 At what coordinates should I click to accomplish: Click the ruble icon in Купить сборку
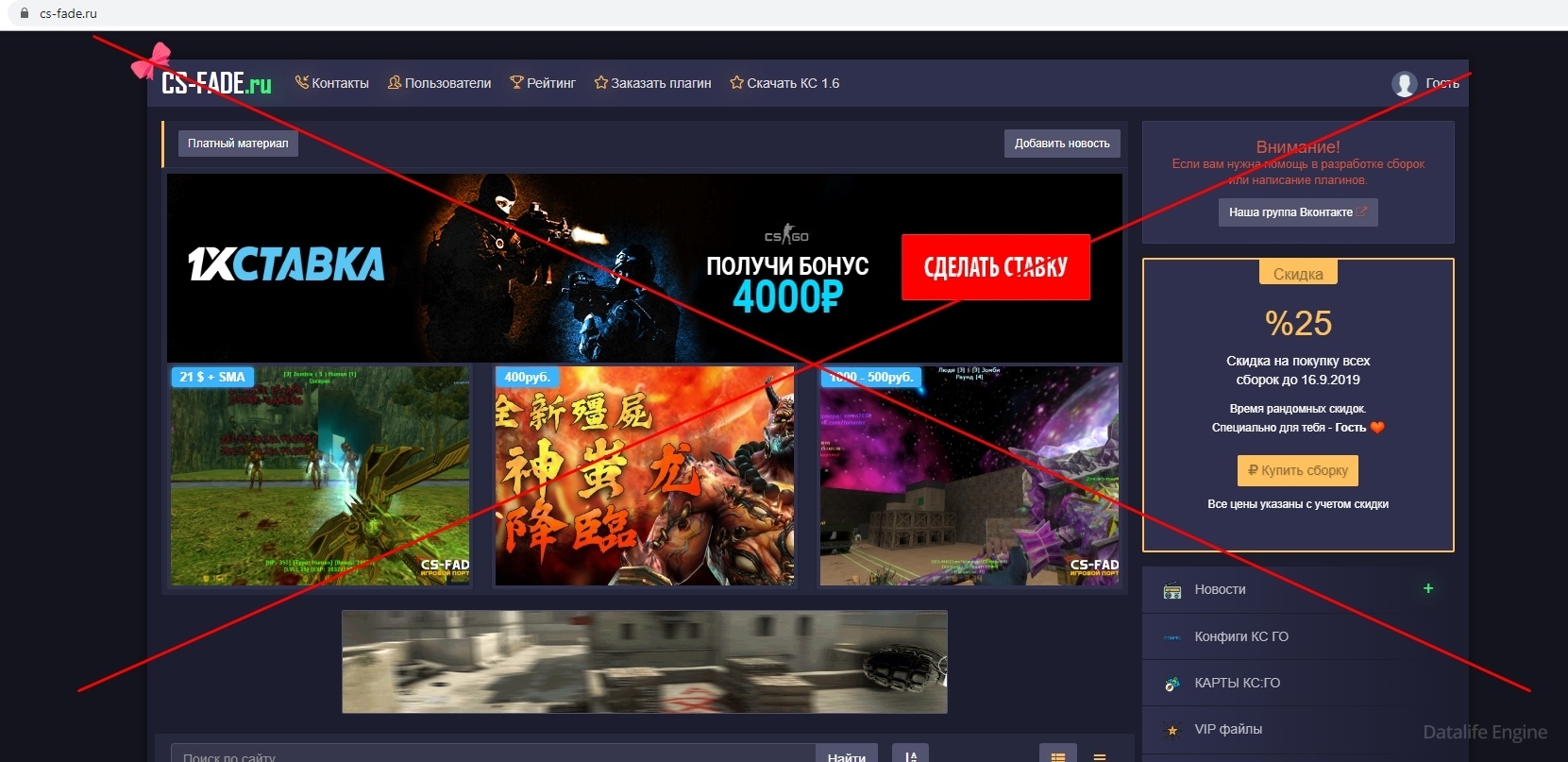pos(1253,470)
